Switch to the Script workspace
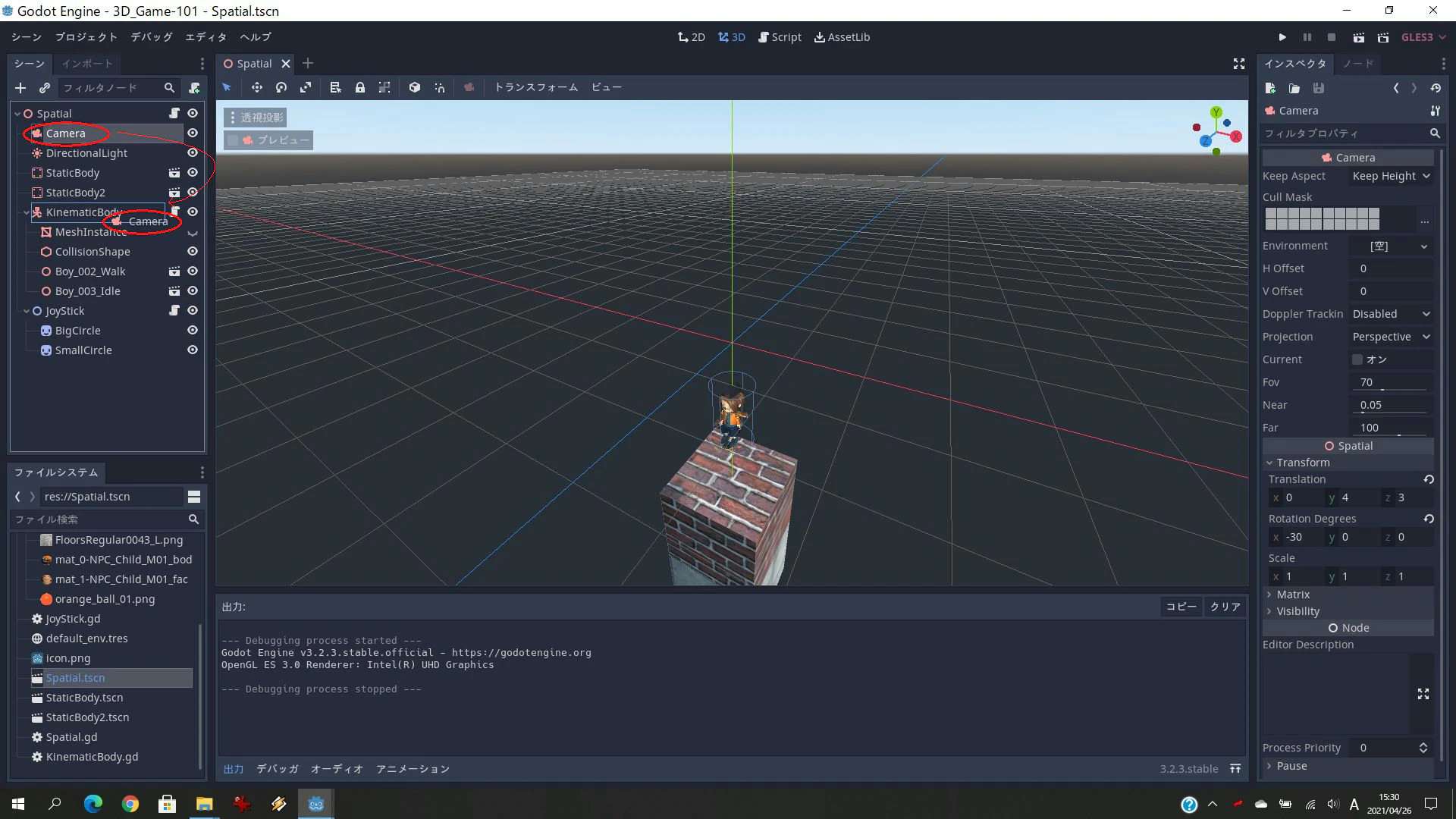The height and width of the screenshot is (819, 1456). [x=780, y=37]
